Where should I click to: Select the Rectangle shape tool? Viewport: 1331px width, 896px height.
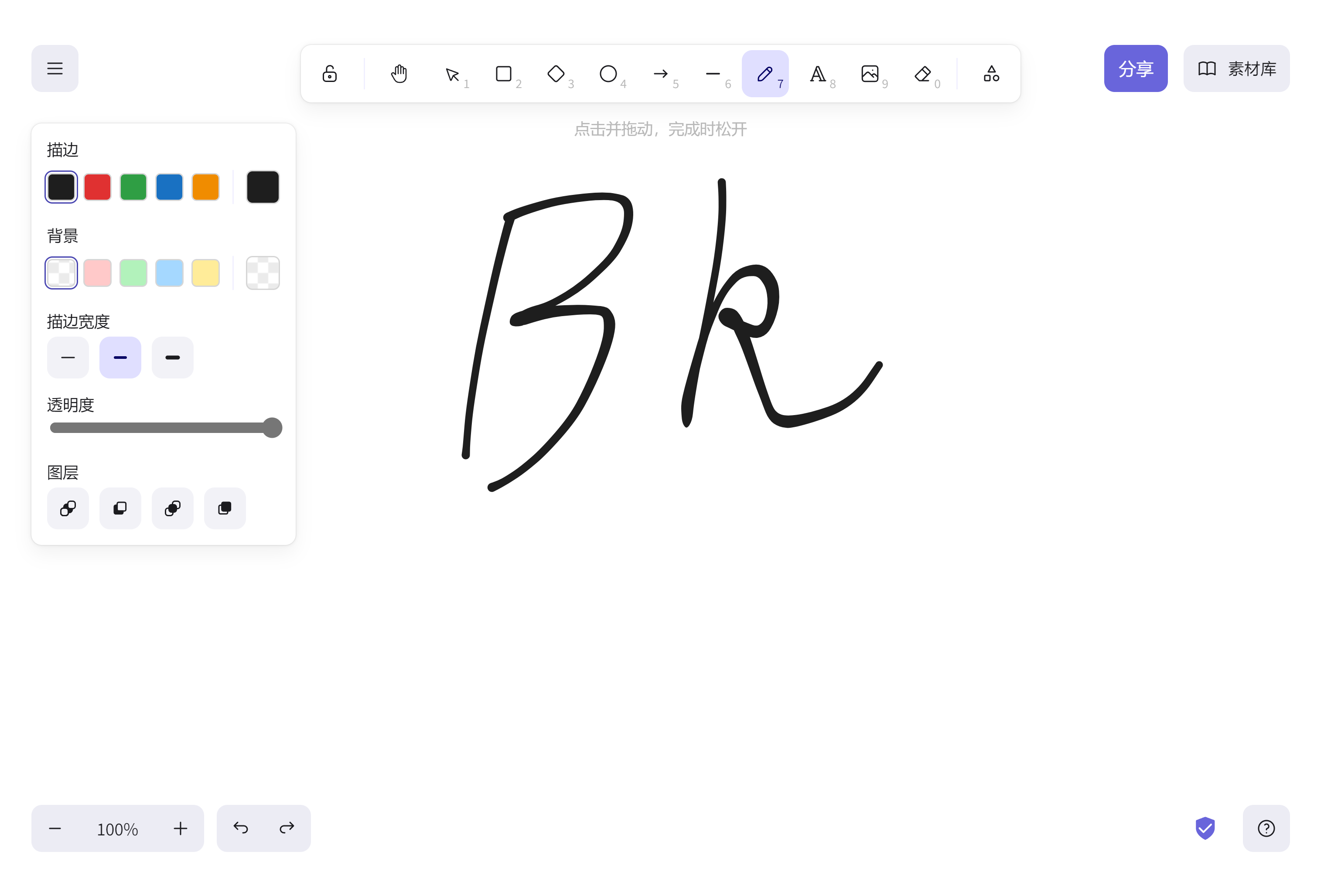[x=503, y=74]
